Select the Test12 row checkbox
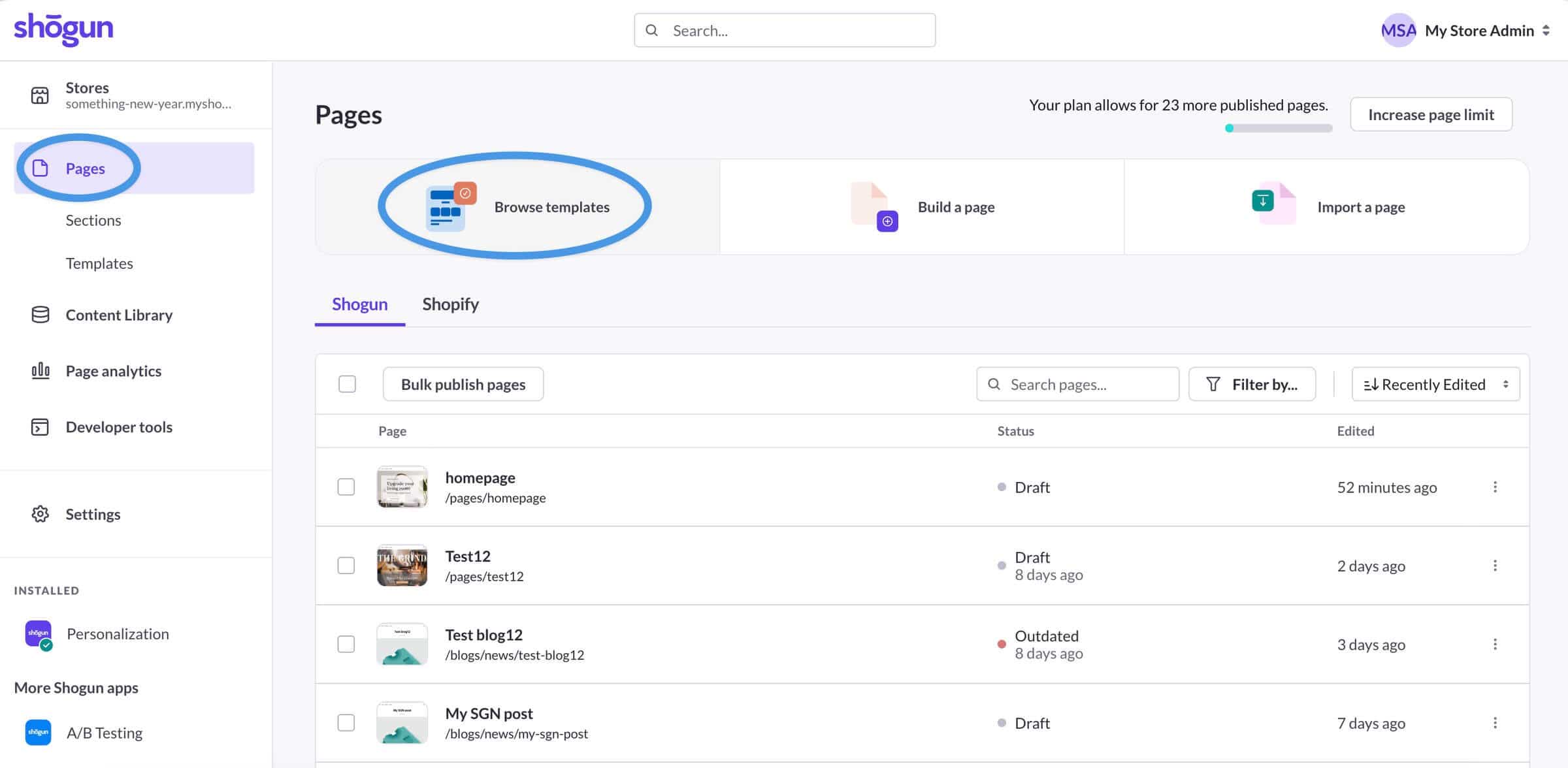The image size is (1568, 768). [x=346, y=566]
